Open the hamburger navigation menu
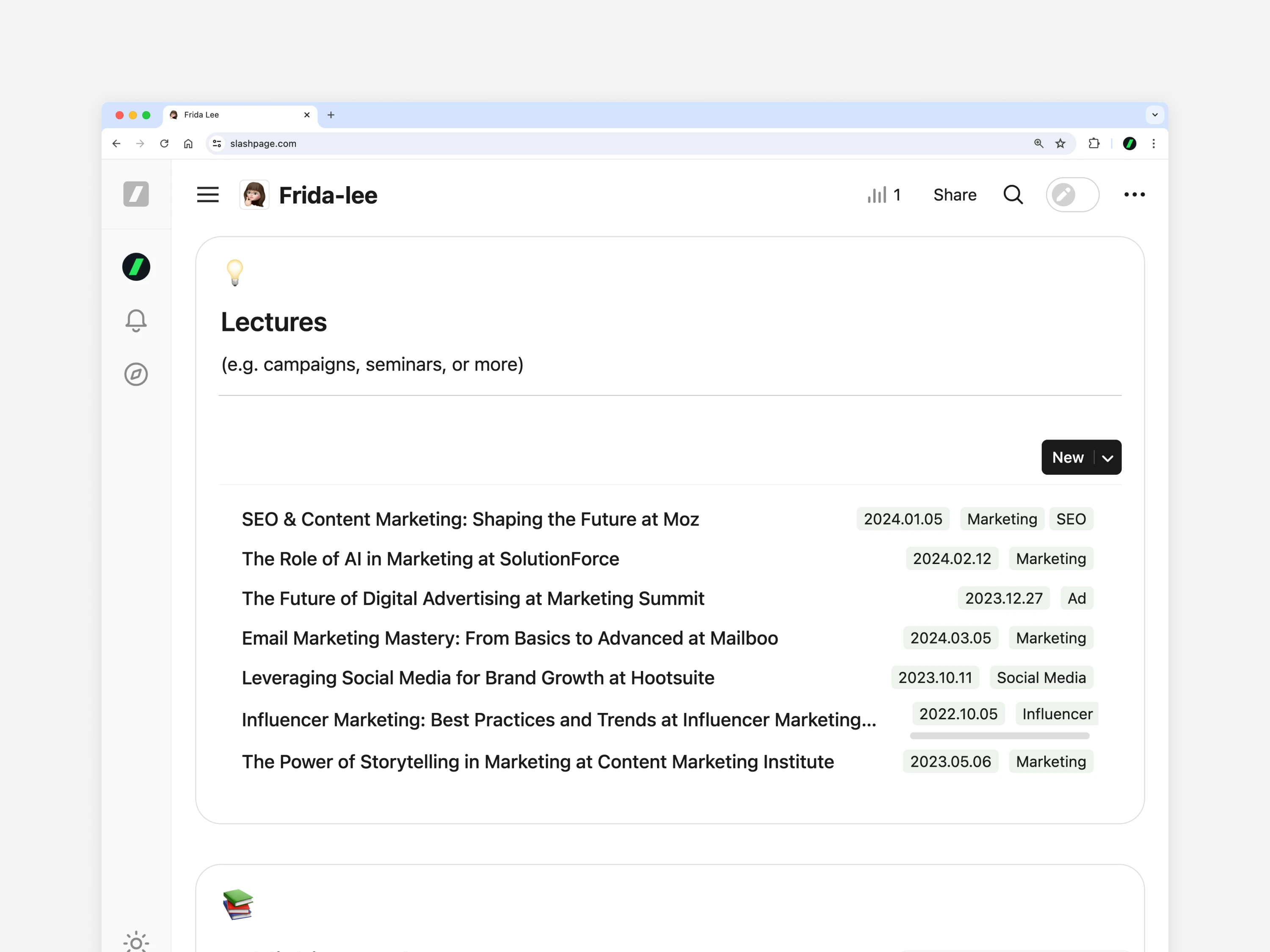 pyautogui.click(x=207, y=195)
